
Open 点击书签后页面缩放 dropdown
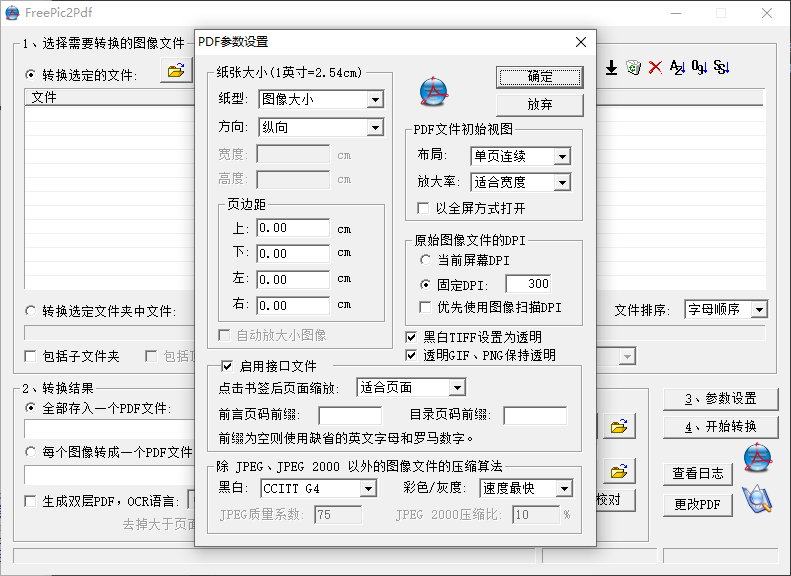point(457,388)
